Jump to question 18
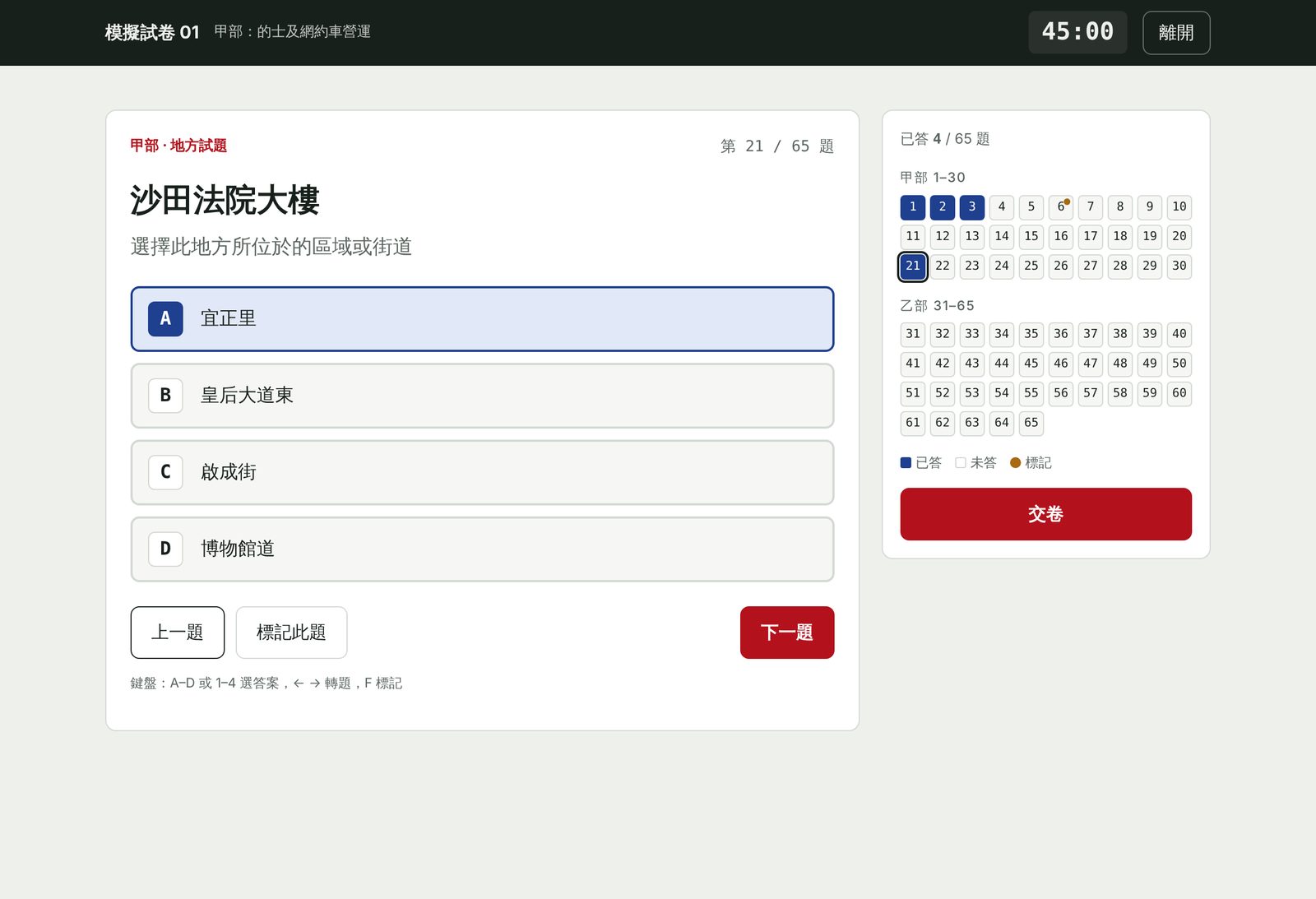The height and width of the screenshot is (899, 1316). click(x=1120, y=236)
